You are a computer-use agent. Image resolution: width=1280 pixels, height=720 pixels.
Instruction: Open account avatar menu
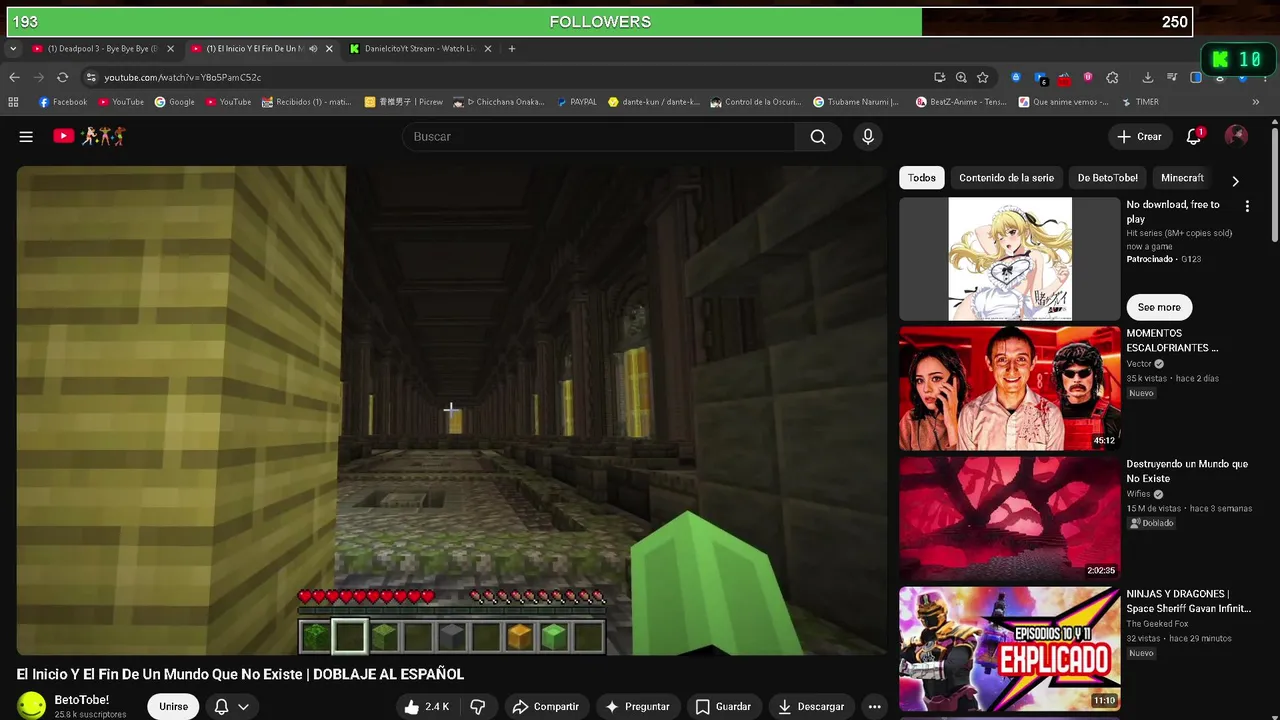point(1236,137)
